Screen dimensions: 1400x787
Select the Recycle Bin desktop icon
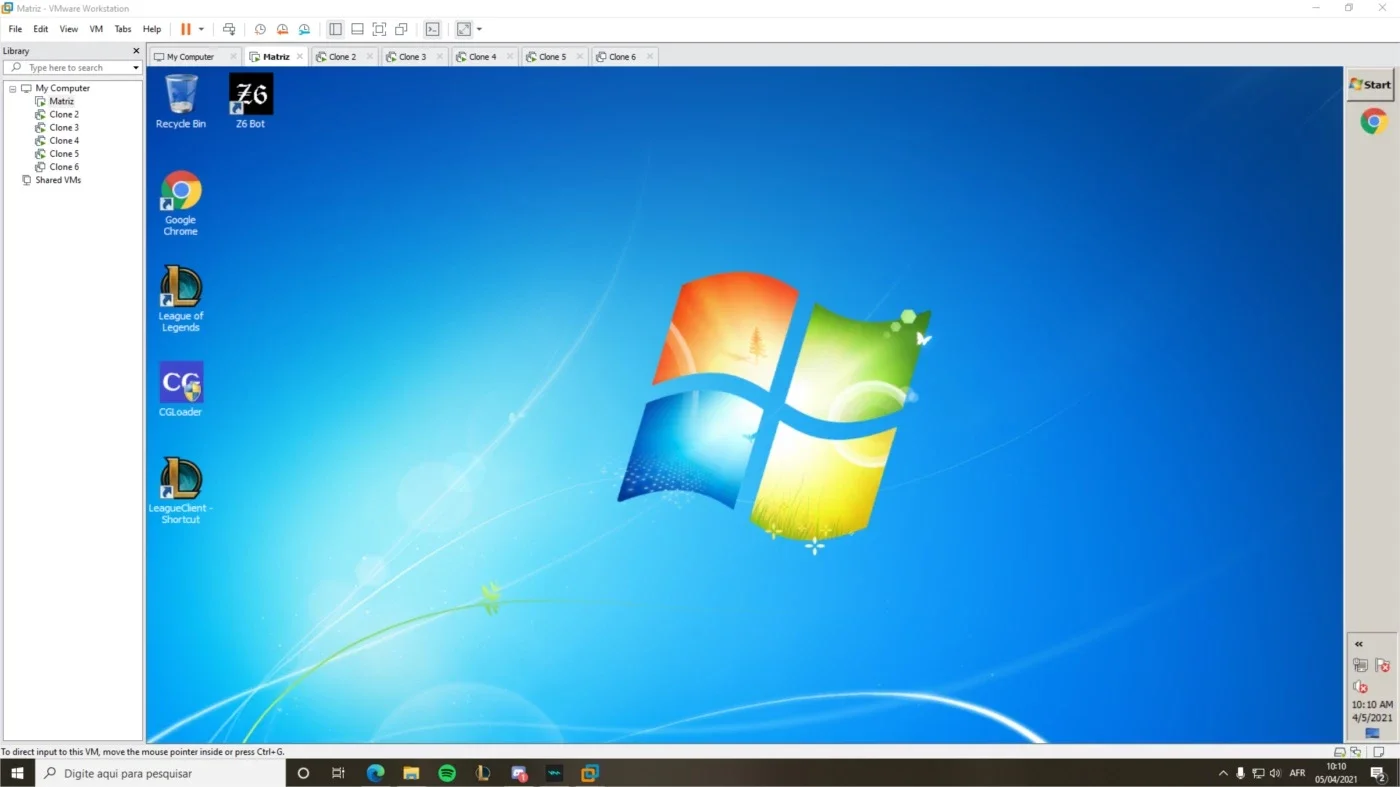click(181, 102)
